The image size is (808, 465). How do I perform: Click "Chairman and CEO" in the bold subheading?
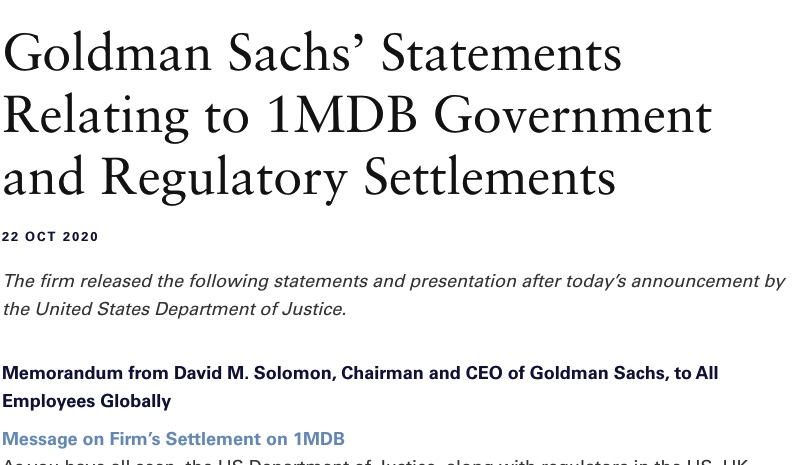pos(422,373)
